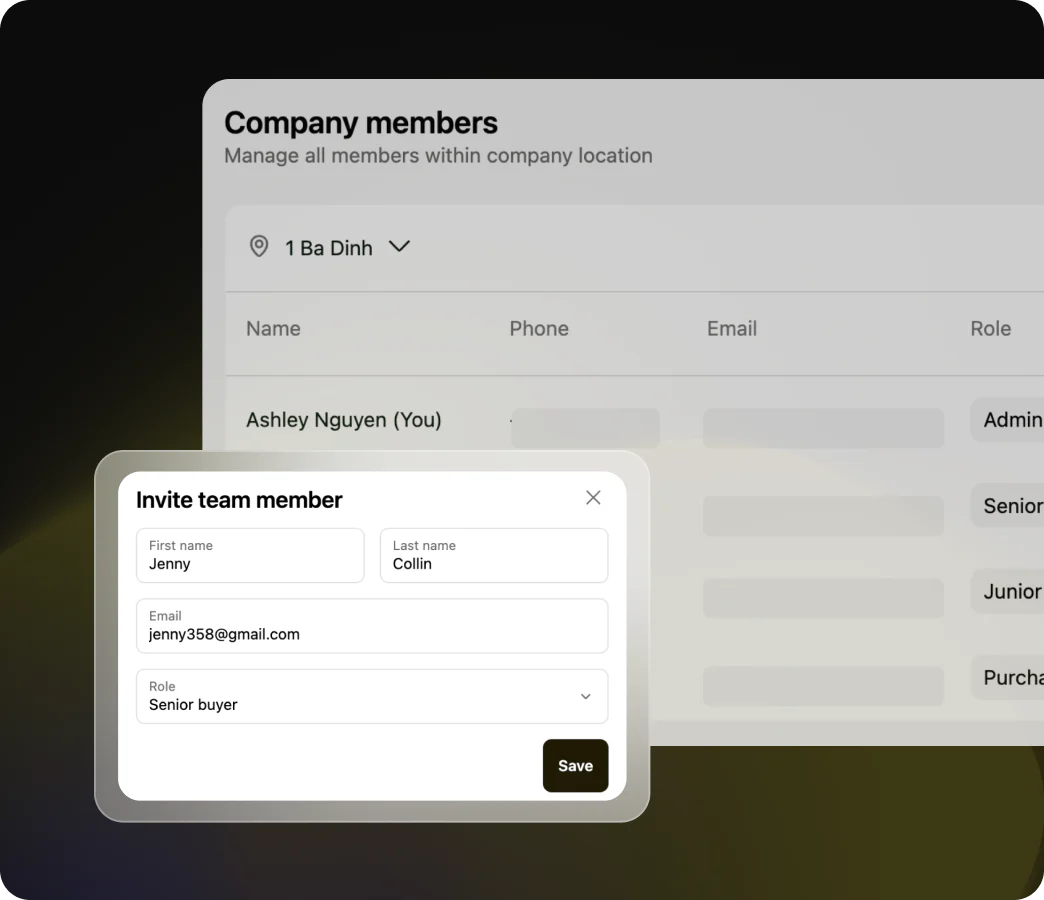1044x900 pixels.
Task: Select the Email column header in table
Action: 732,329
